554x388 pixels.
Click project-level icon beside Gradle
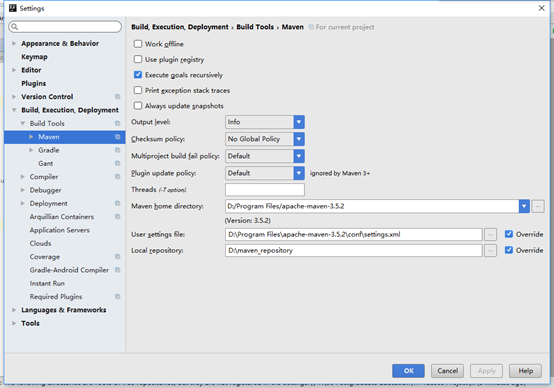[118, 150]
